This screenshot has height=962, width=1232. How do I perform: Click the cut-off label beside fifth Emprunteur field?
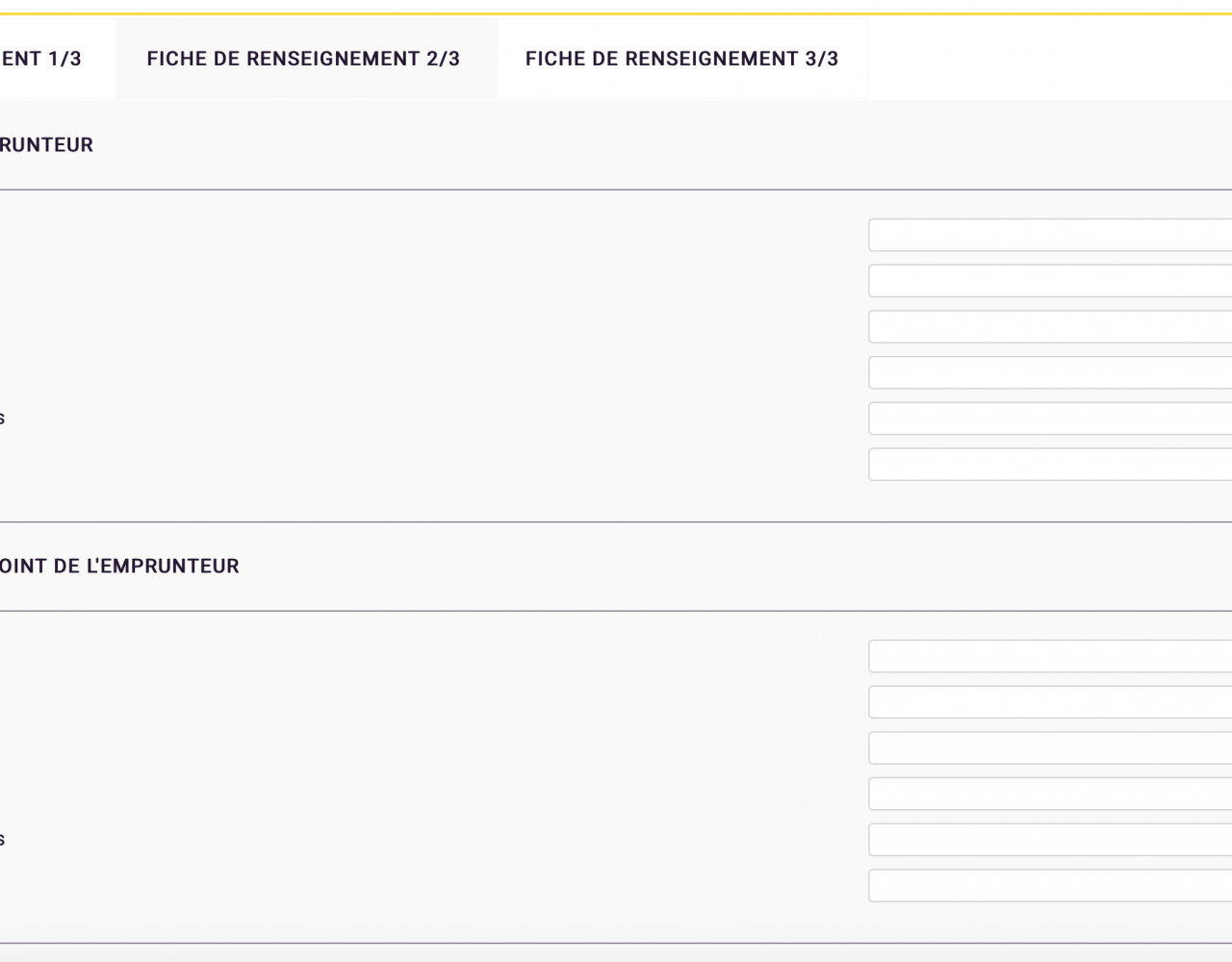point(2,418)
